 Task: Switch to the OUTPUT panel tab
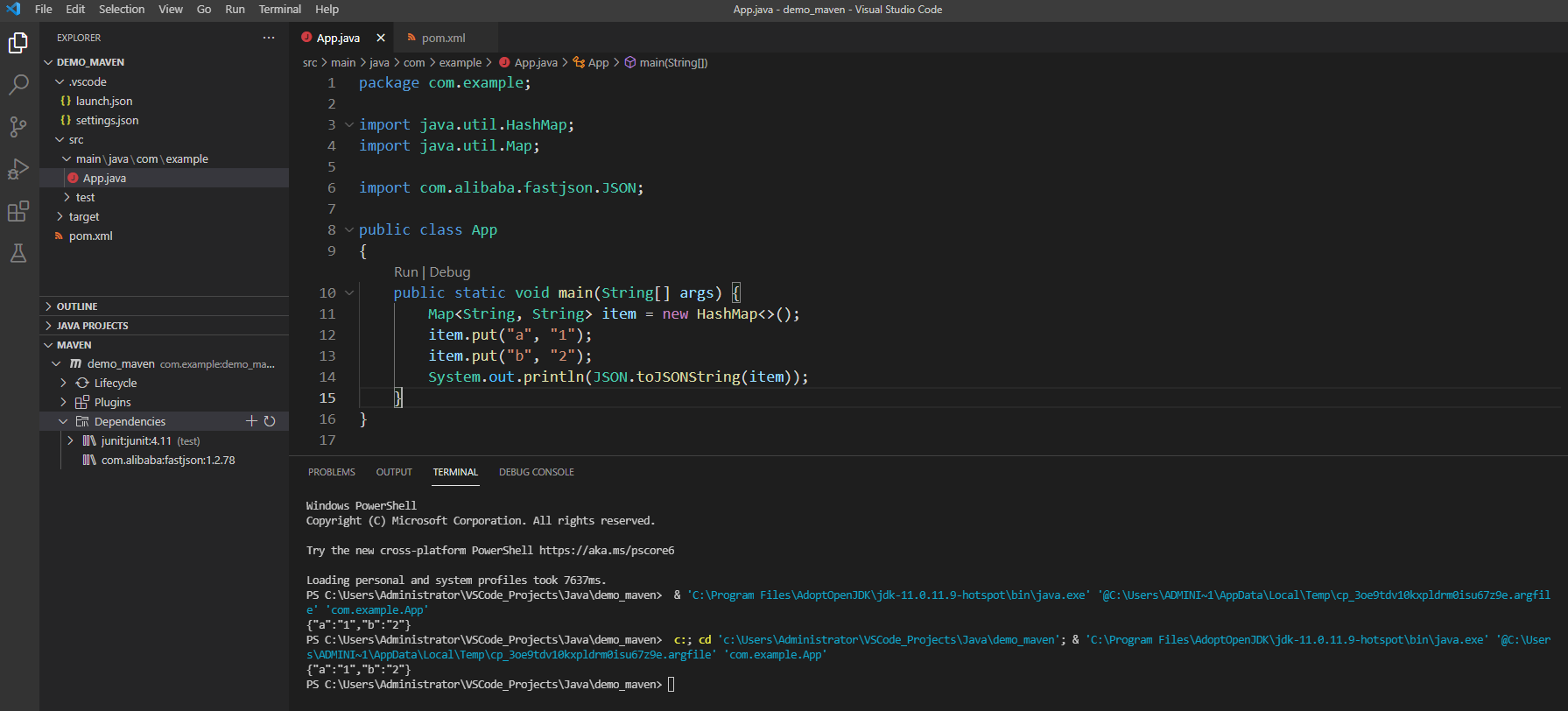coord(394,472)
